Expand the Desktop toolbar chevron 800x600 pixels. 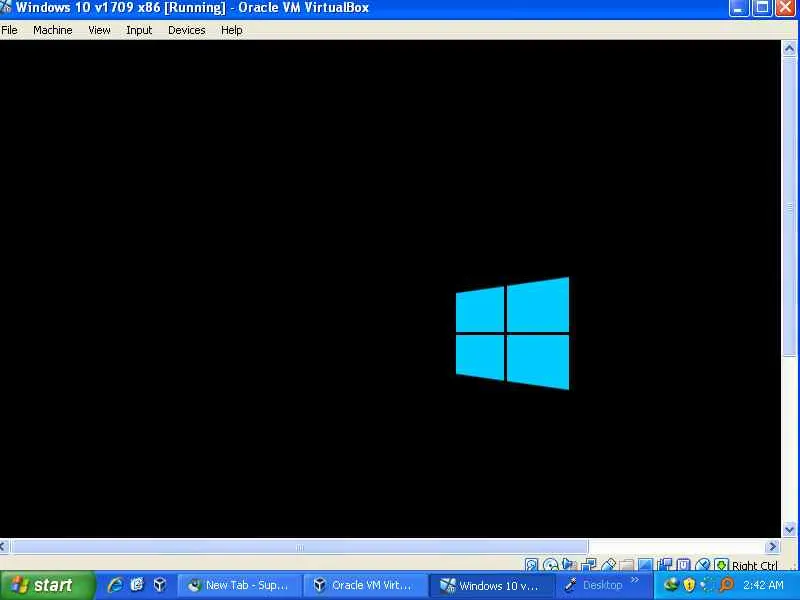635,580
